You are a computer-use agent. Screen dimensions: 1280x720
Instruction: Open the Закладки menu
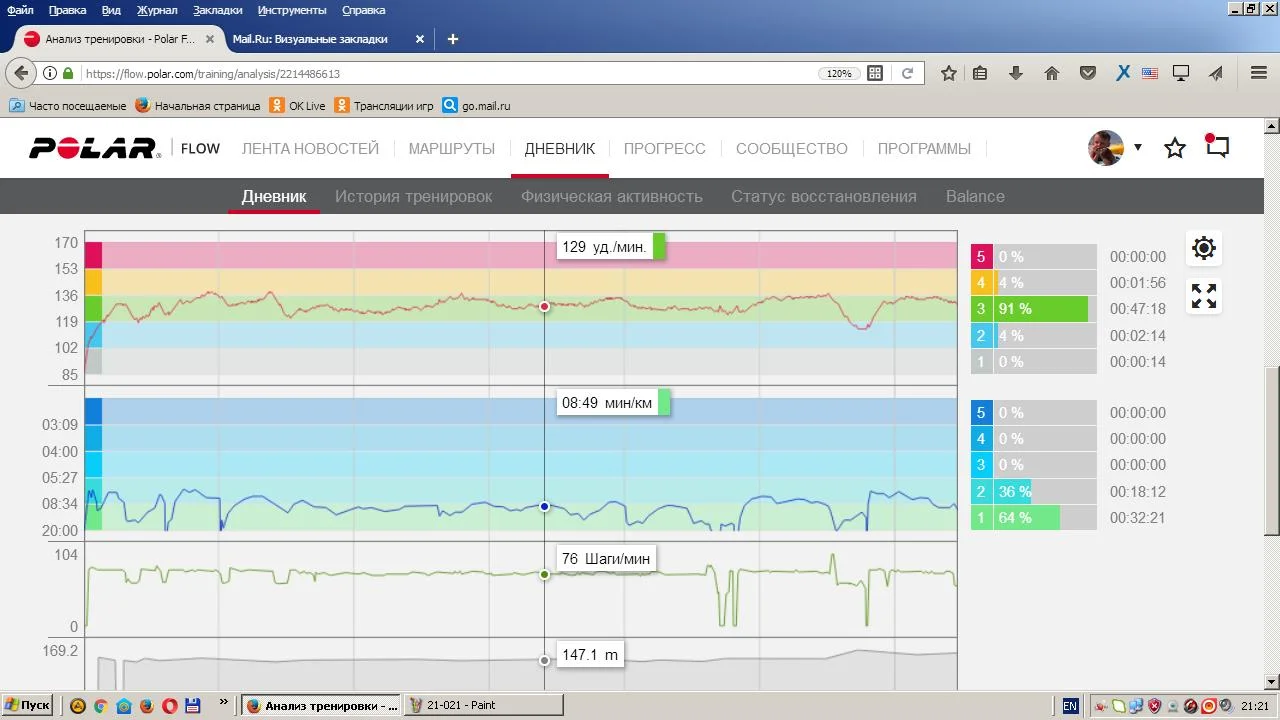[x=219, y=10]
